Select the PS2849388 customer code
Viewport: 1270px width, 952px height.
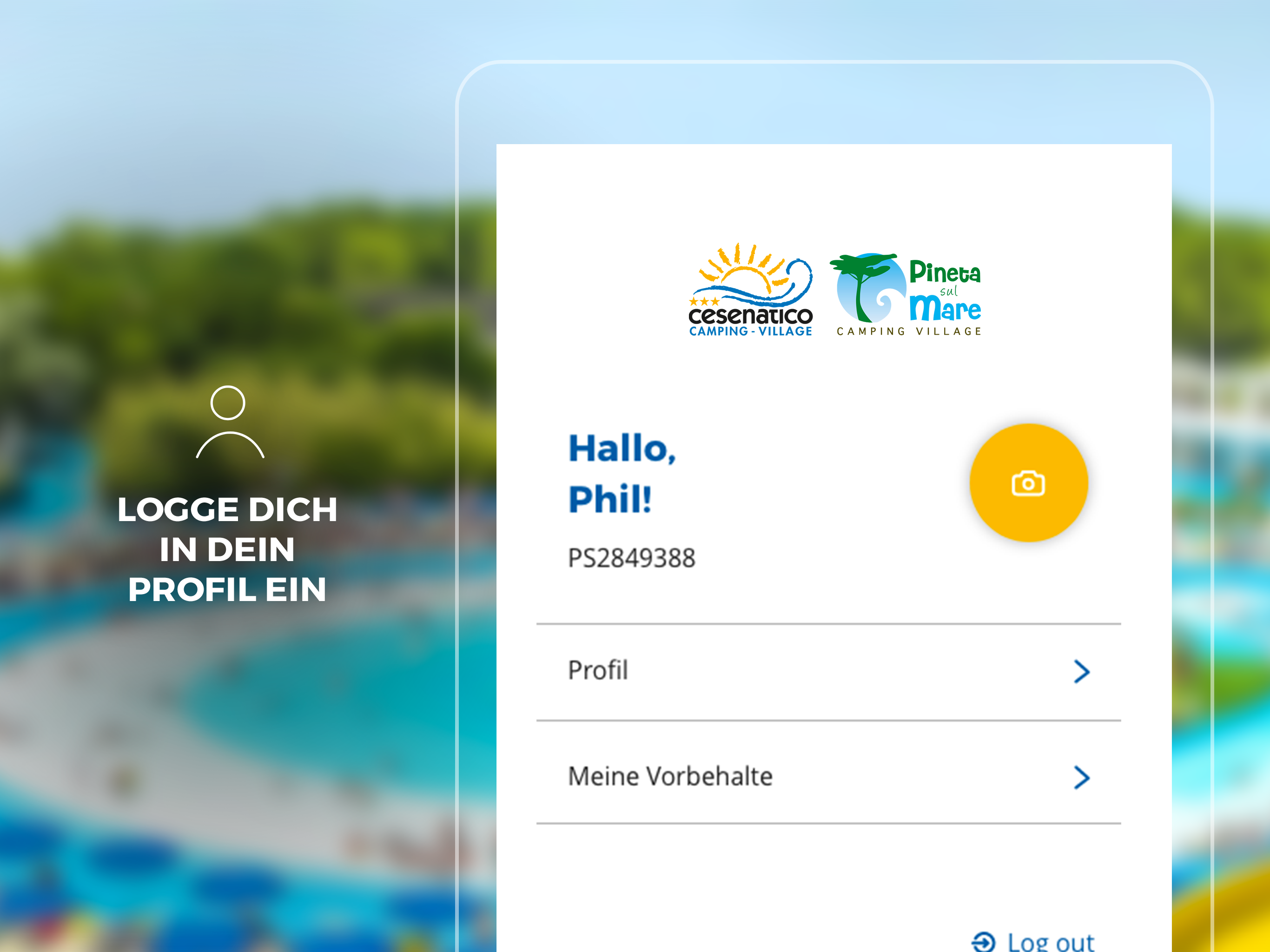click(x=632, y=558)
